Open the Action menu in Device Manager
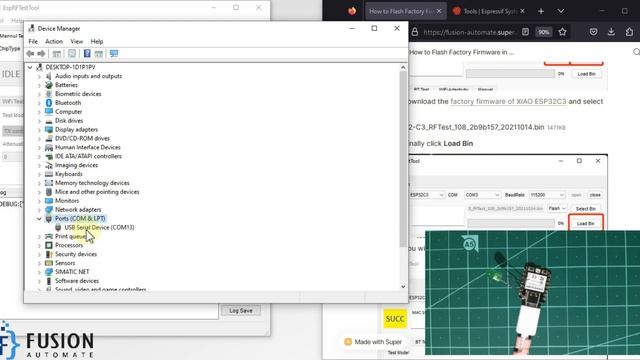The width and height of the screenshot is (640, 360). tap(54, 41)
